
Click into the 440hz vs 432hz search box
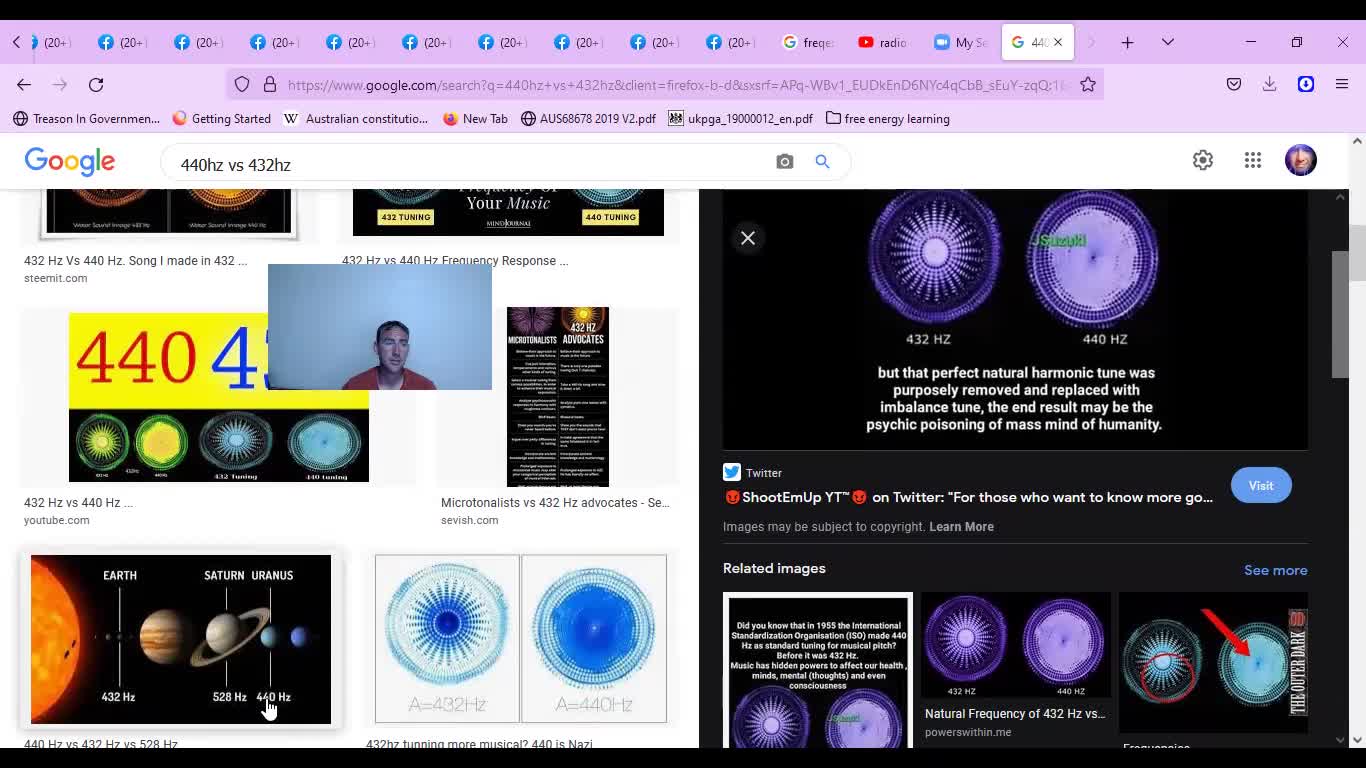pyautogui.click(x=470, y=164)
